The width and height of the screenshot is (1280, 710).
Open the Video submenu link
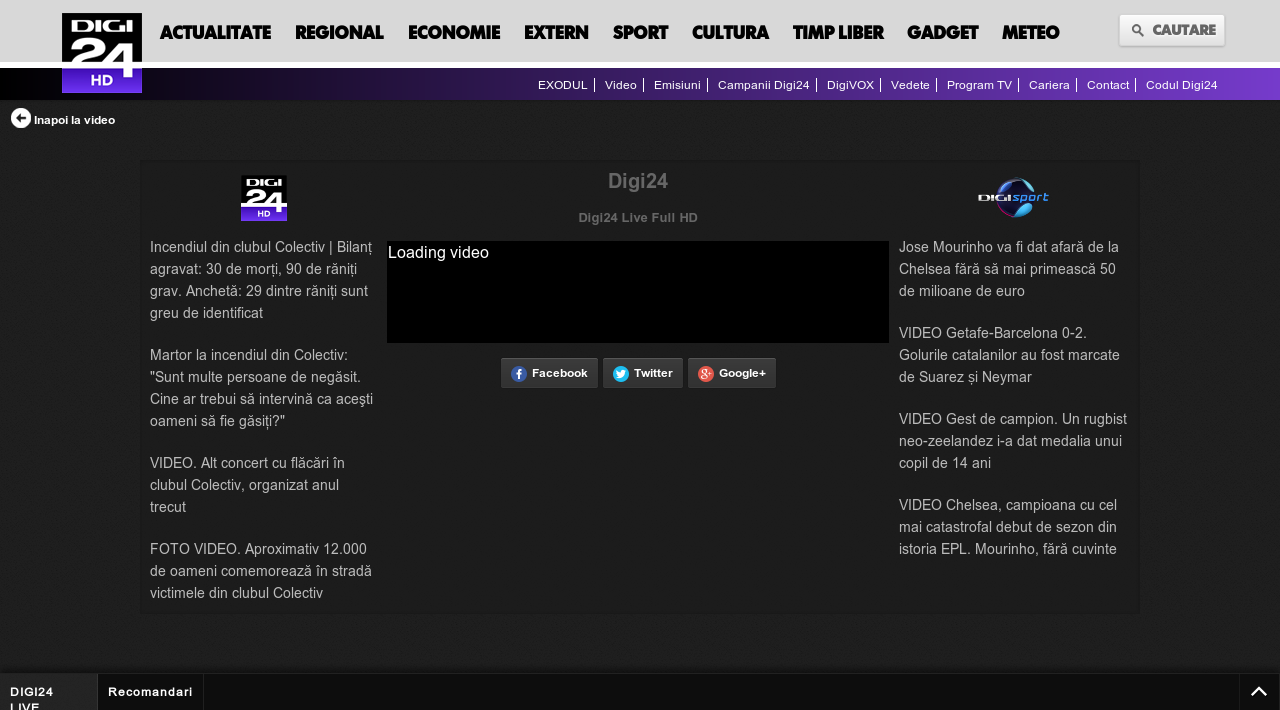pos(620,85)
